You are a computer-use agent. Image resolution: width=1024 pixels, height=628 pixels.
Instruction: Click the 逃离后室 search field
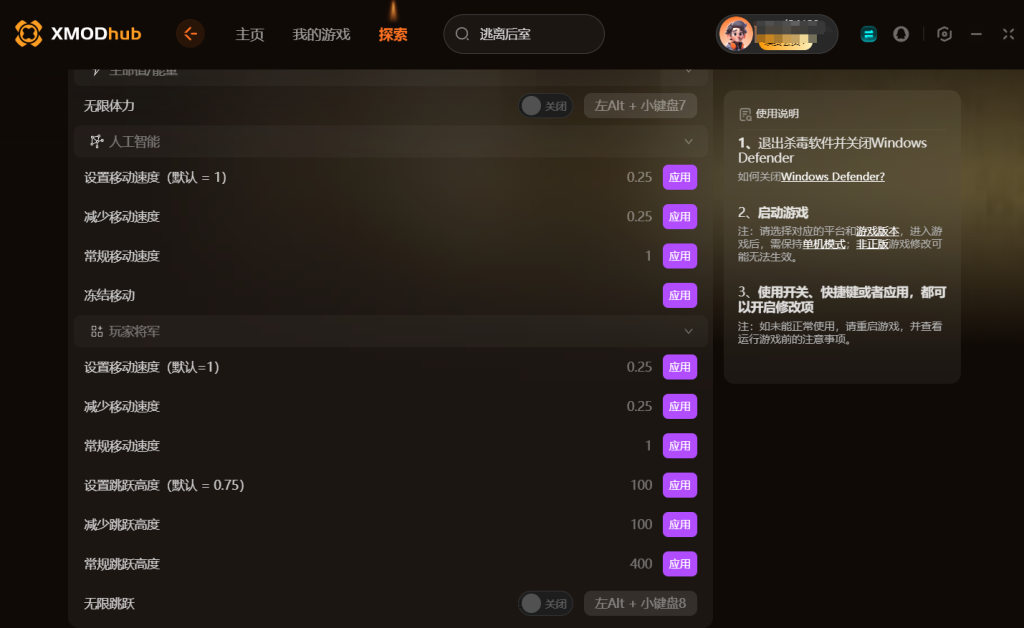tap(524, 34)
